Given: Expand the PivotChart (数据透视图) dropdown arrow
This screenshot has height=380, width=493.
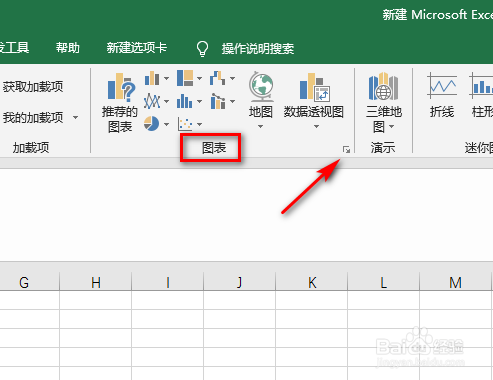Looking at the screenshot, I should [316, 127].
